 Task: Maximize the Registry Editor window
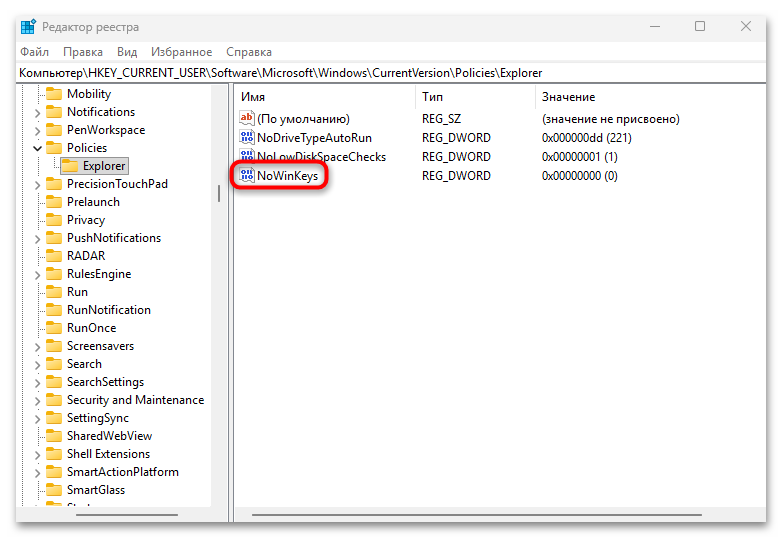[700, 26]
